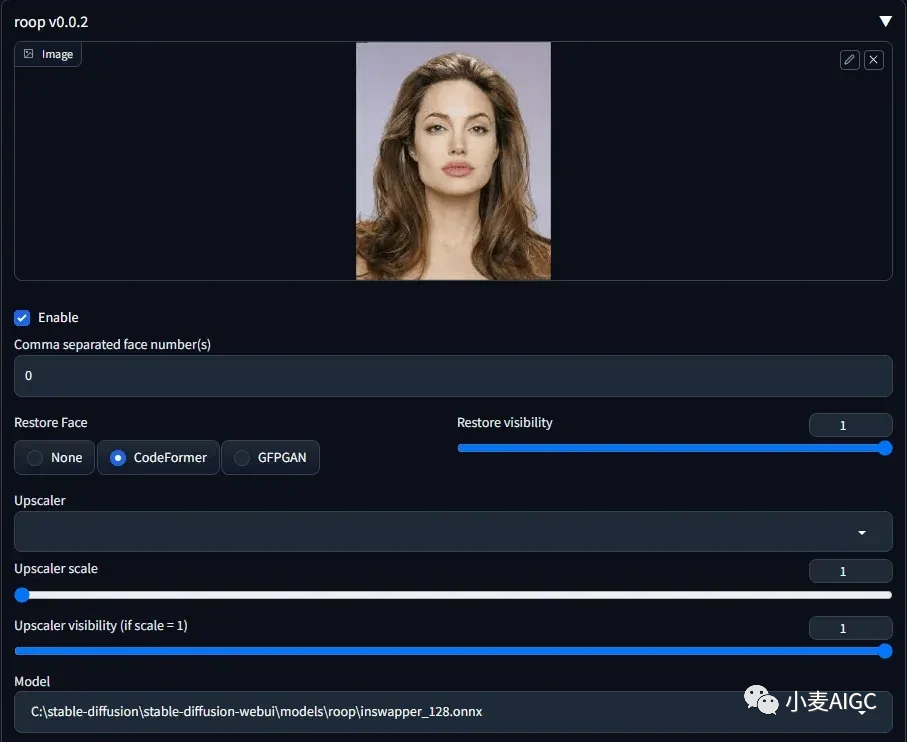Click the WeChat logo watermark
907x742 pixels.
(x=761, y=700)
